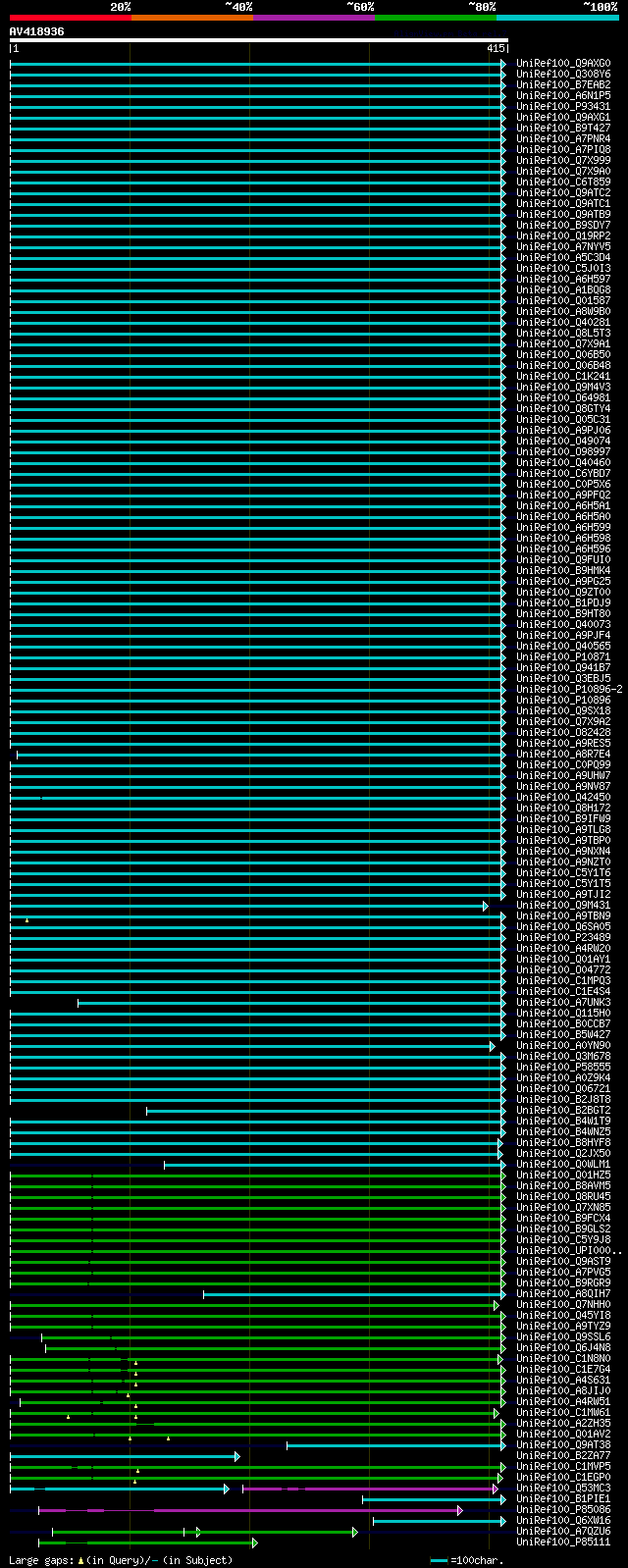Image resolution: width=628 pixels, height=1568 pixels.
Task: Open hit UniRef100_C1K241
Action: (x=563, y=377)
